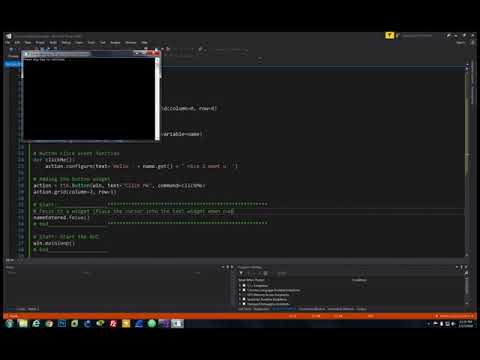Click the system tray volume icon
Viewport: 480px width, 360px height.
(453, 324)
